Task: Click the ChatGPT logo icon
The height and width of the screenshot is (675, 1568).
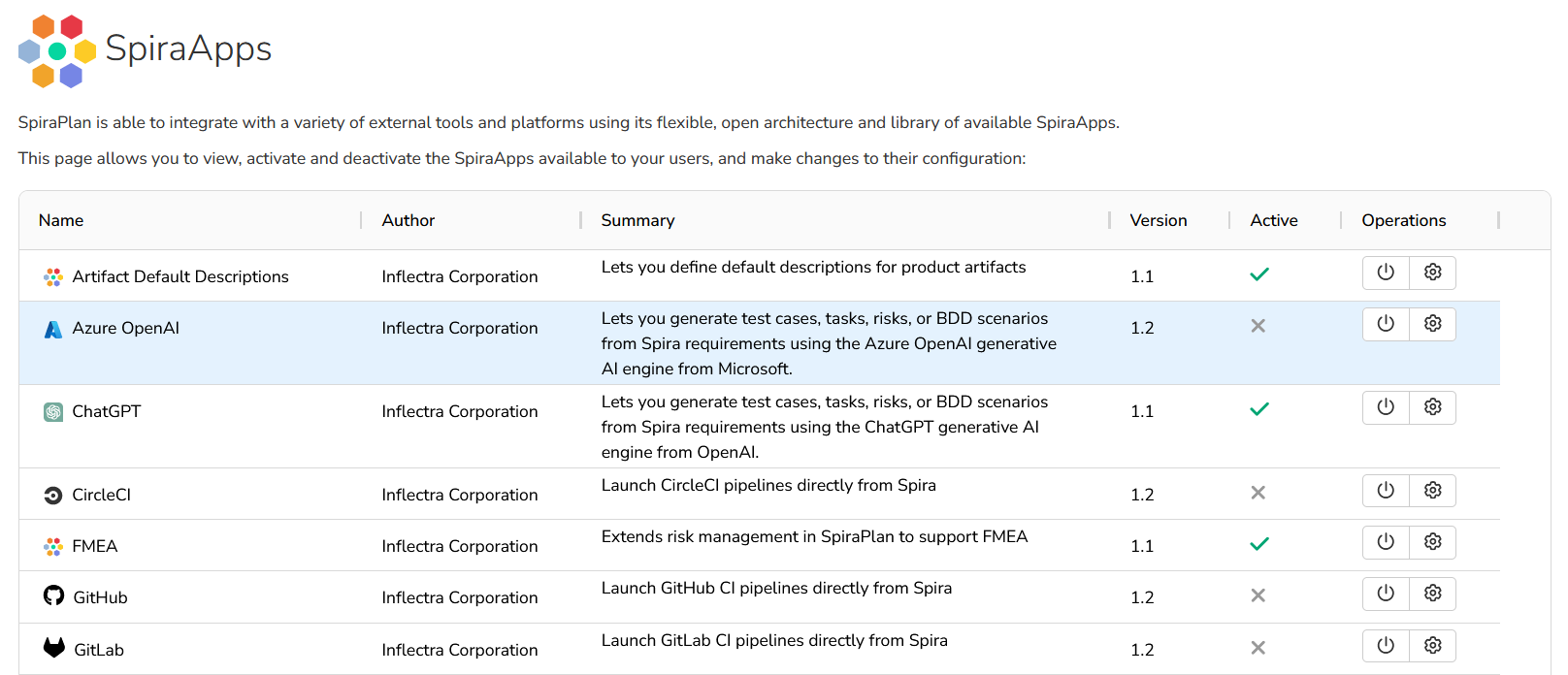Action: point(53,412)
